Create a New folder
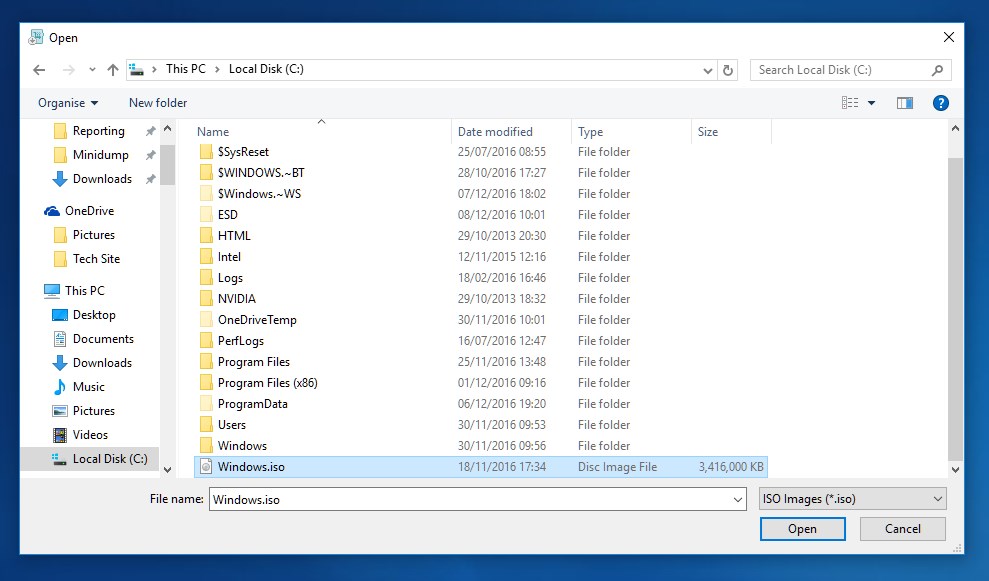Screen dimensions: 989x581 [158, 103]
